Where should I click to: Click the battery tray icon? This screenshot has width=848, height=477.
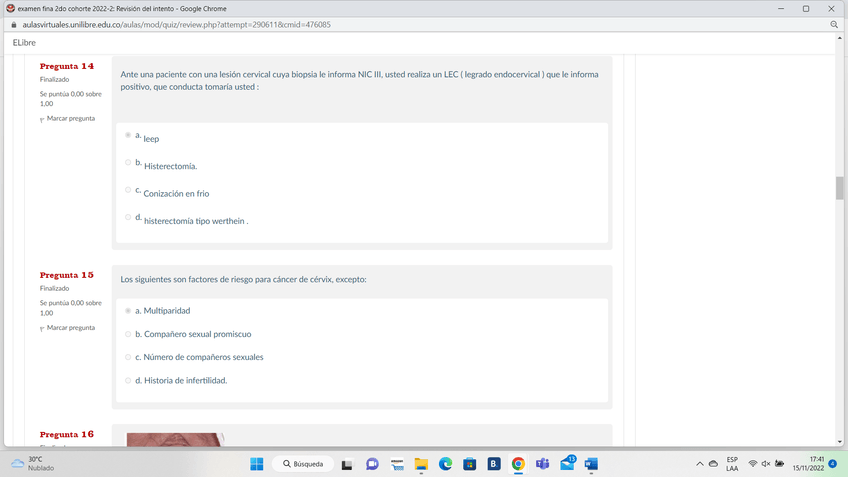[779, 464]
